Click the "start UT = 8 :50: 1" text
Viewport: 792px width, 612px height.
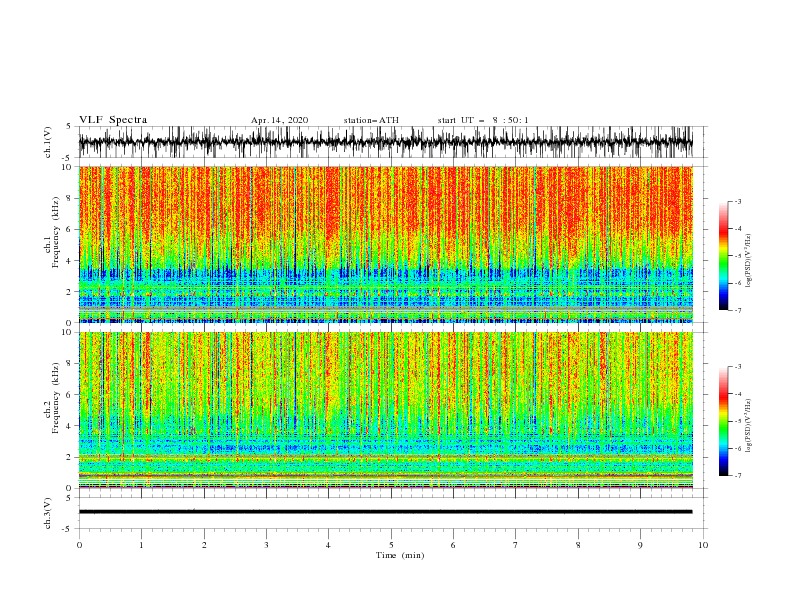click(483, 120)
